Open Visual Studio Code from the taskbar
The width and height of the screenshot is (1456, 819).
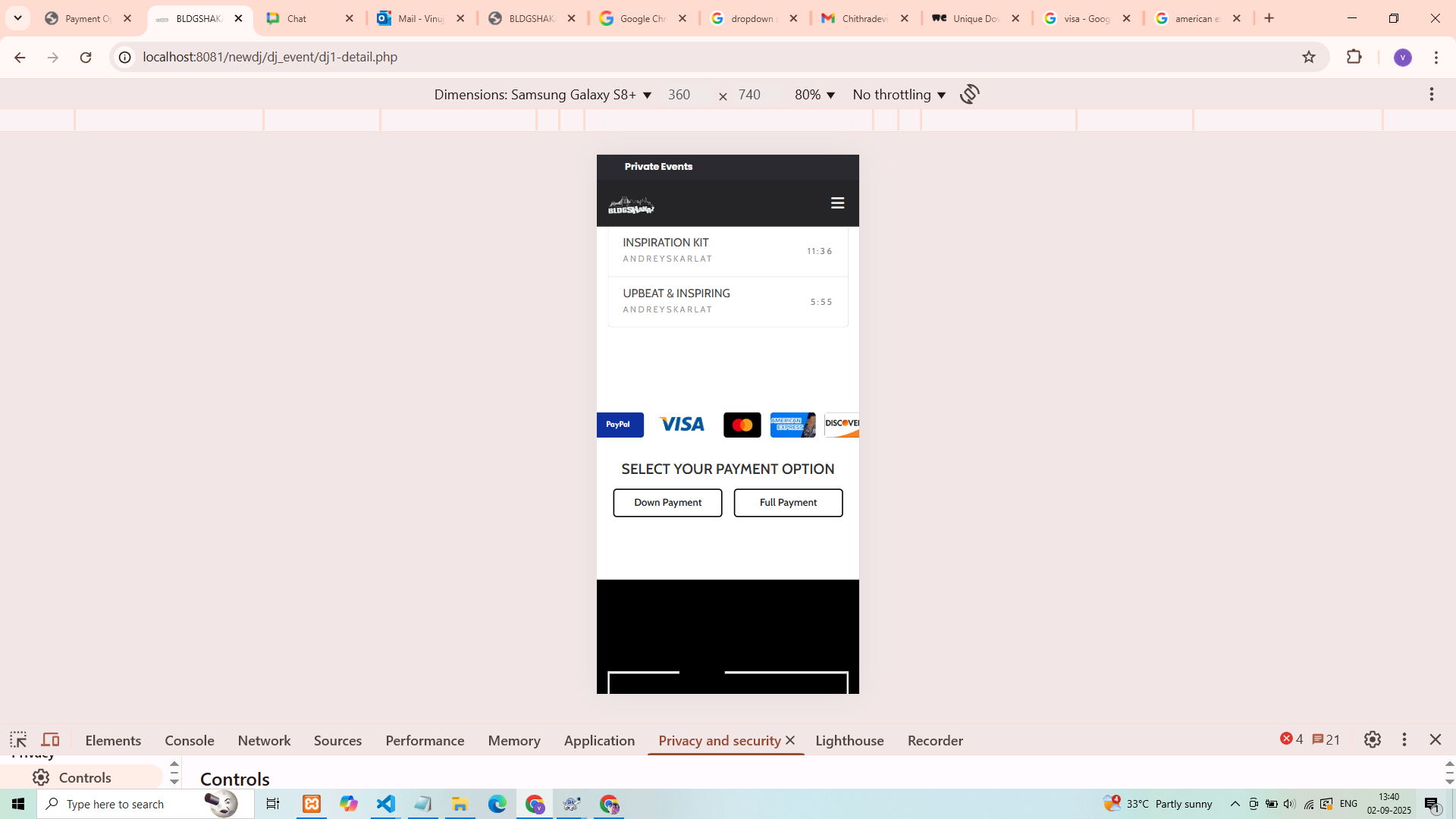click(386, 804)
